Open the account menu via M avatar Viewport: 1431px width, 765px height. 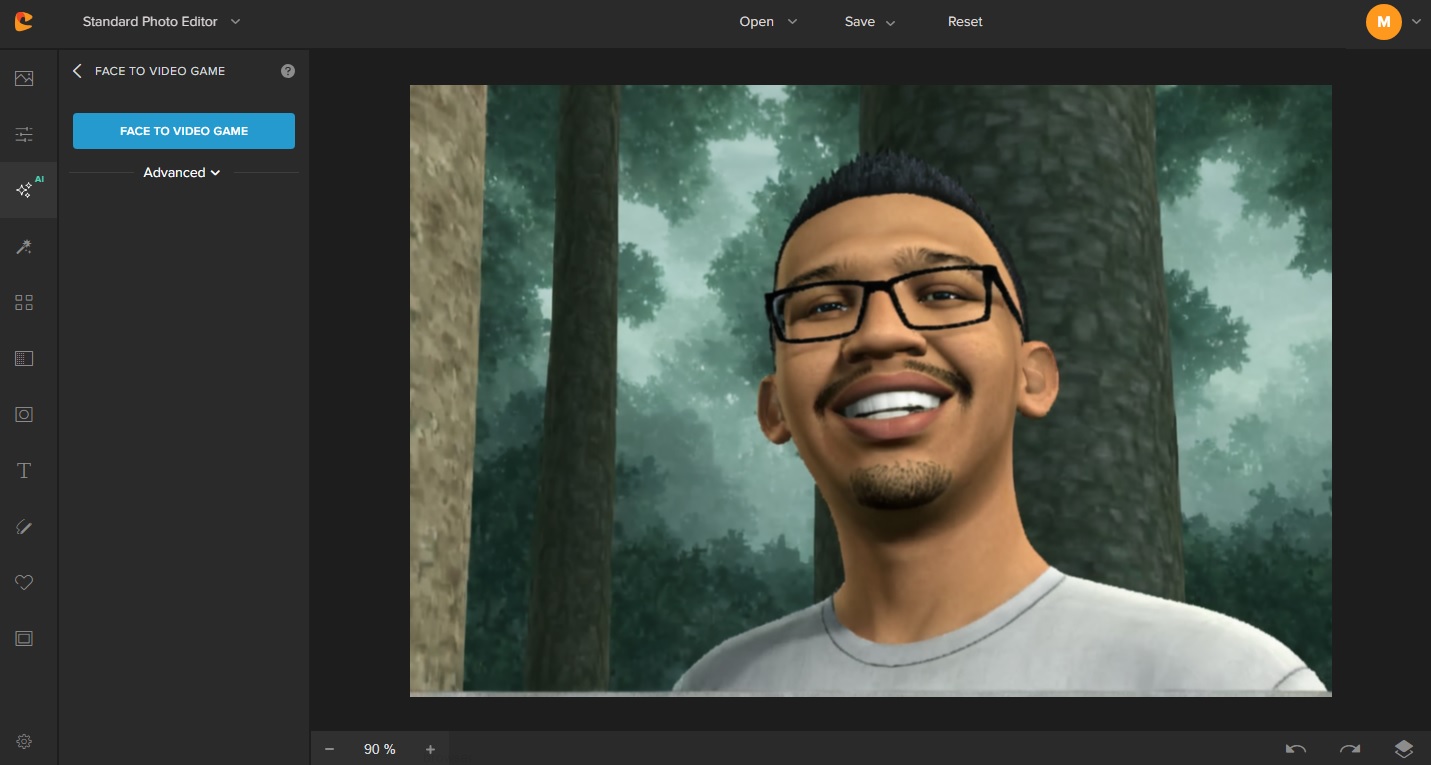pos(1384,21)
